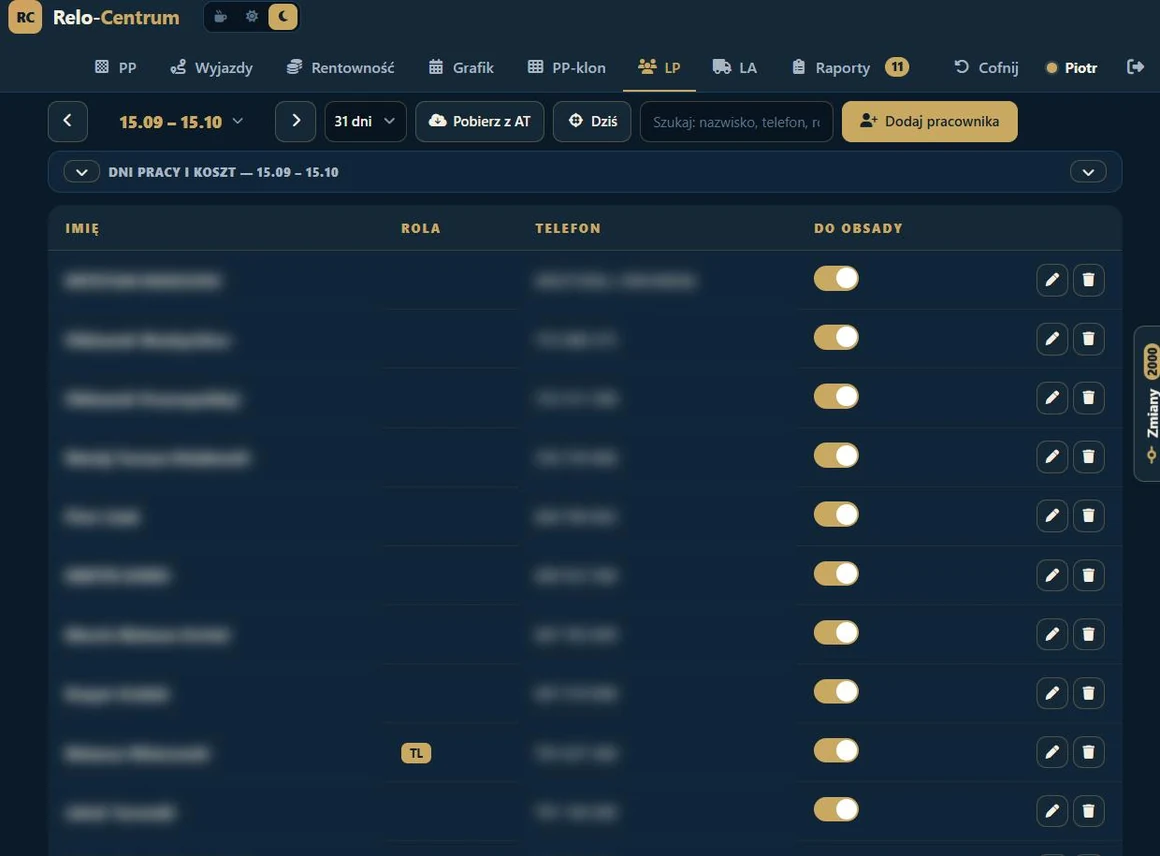Edit the second employee with pencil
Screen dimensions: 1160x856
pos(1051,339)
